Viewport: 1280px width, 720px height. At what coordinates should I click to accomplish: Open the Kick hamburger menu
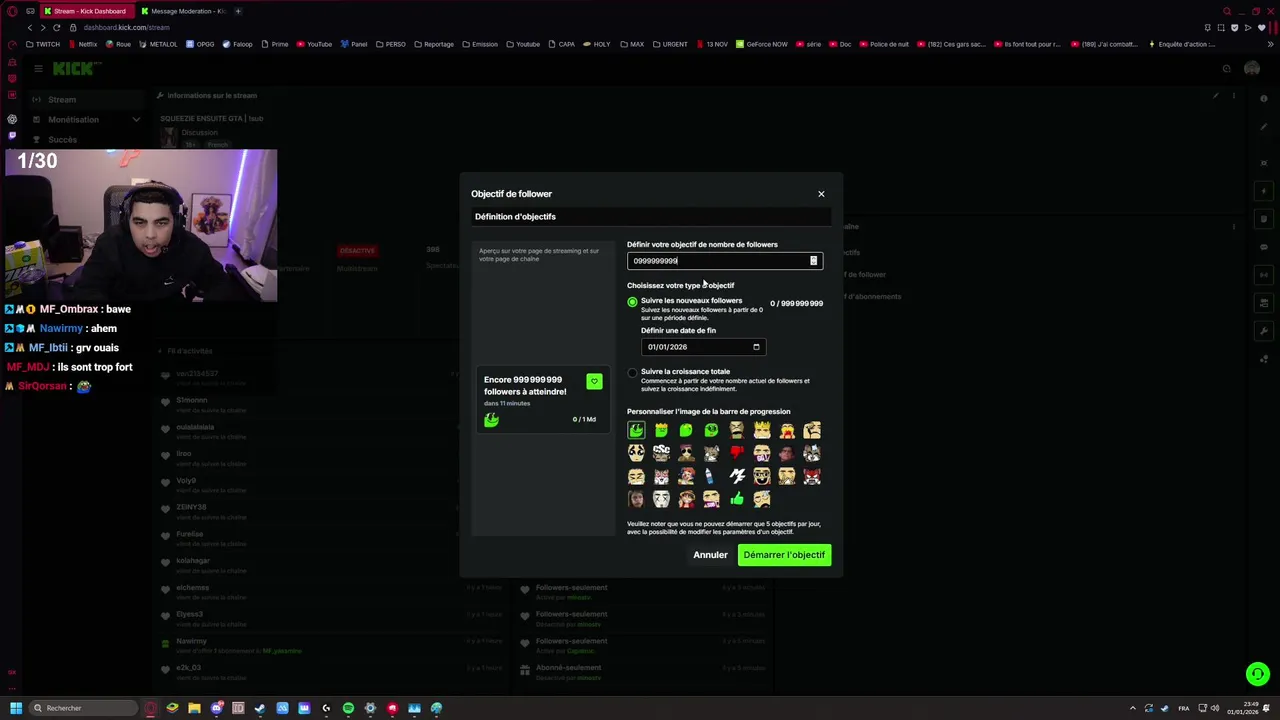(38, 68)
